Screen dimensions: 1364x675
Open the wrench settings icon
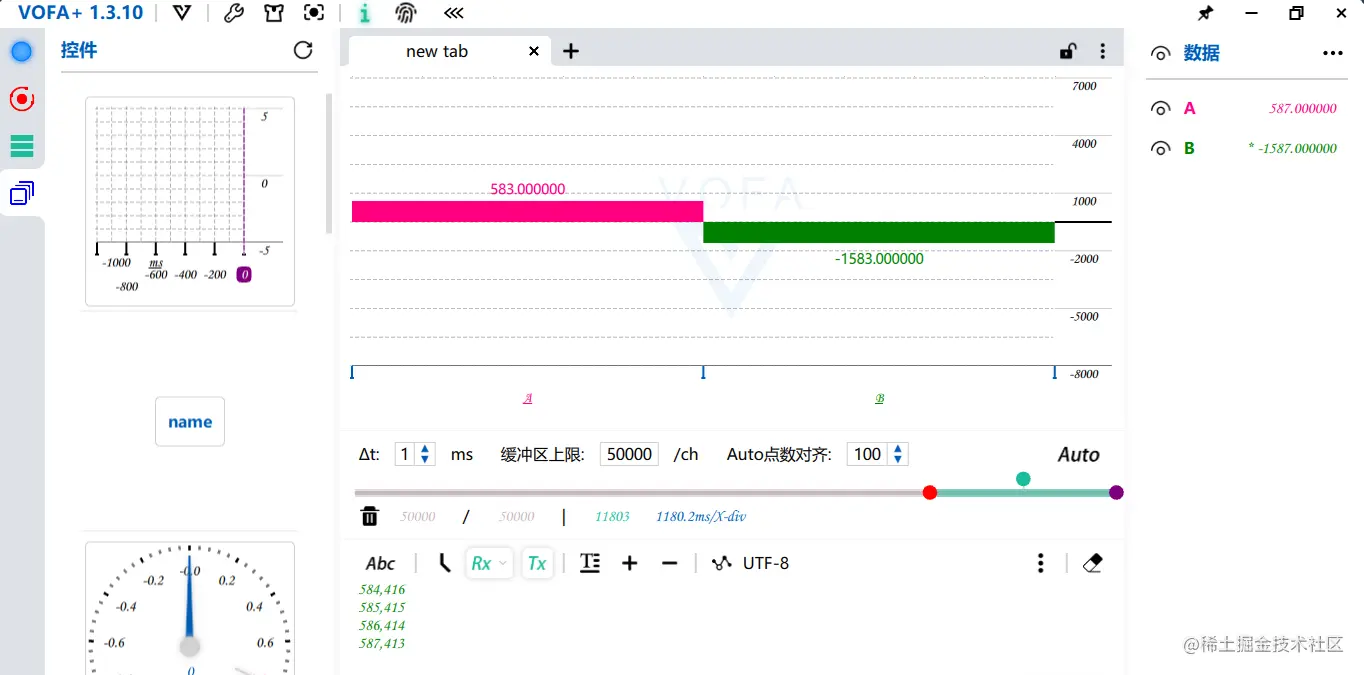[x=234, y=13]
